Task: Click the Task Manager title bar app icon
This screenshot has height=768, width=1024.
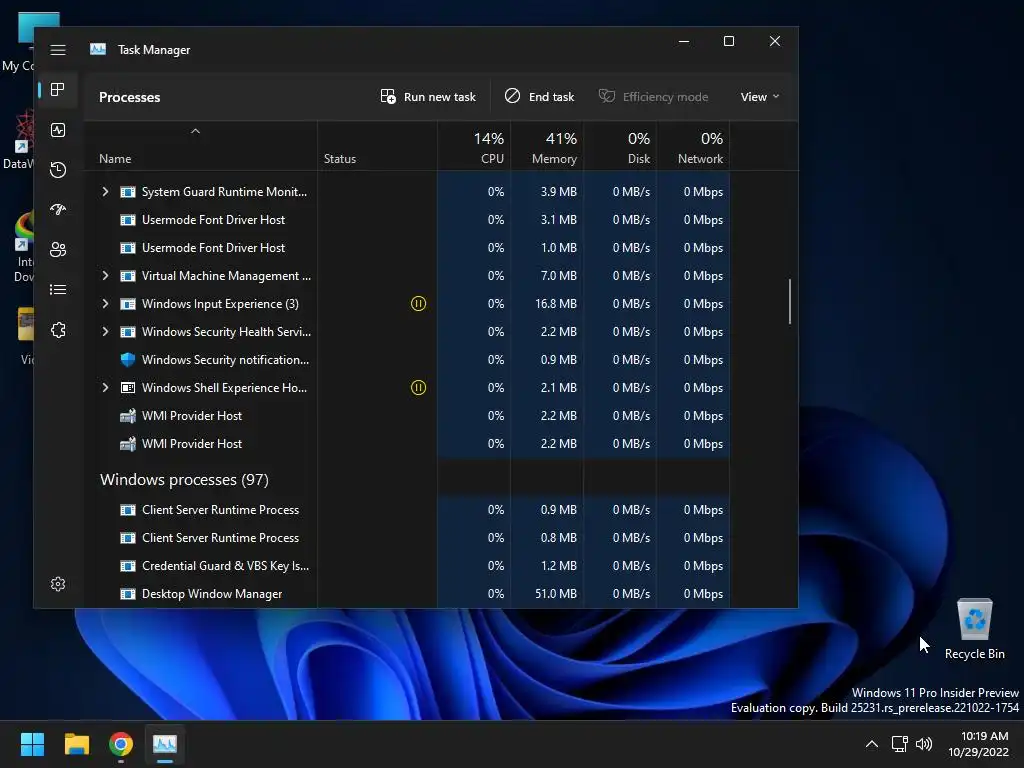Action: (98, 50)
